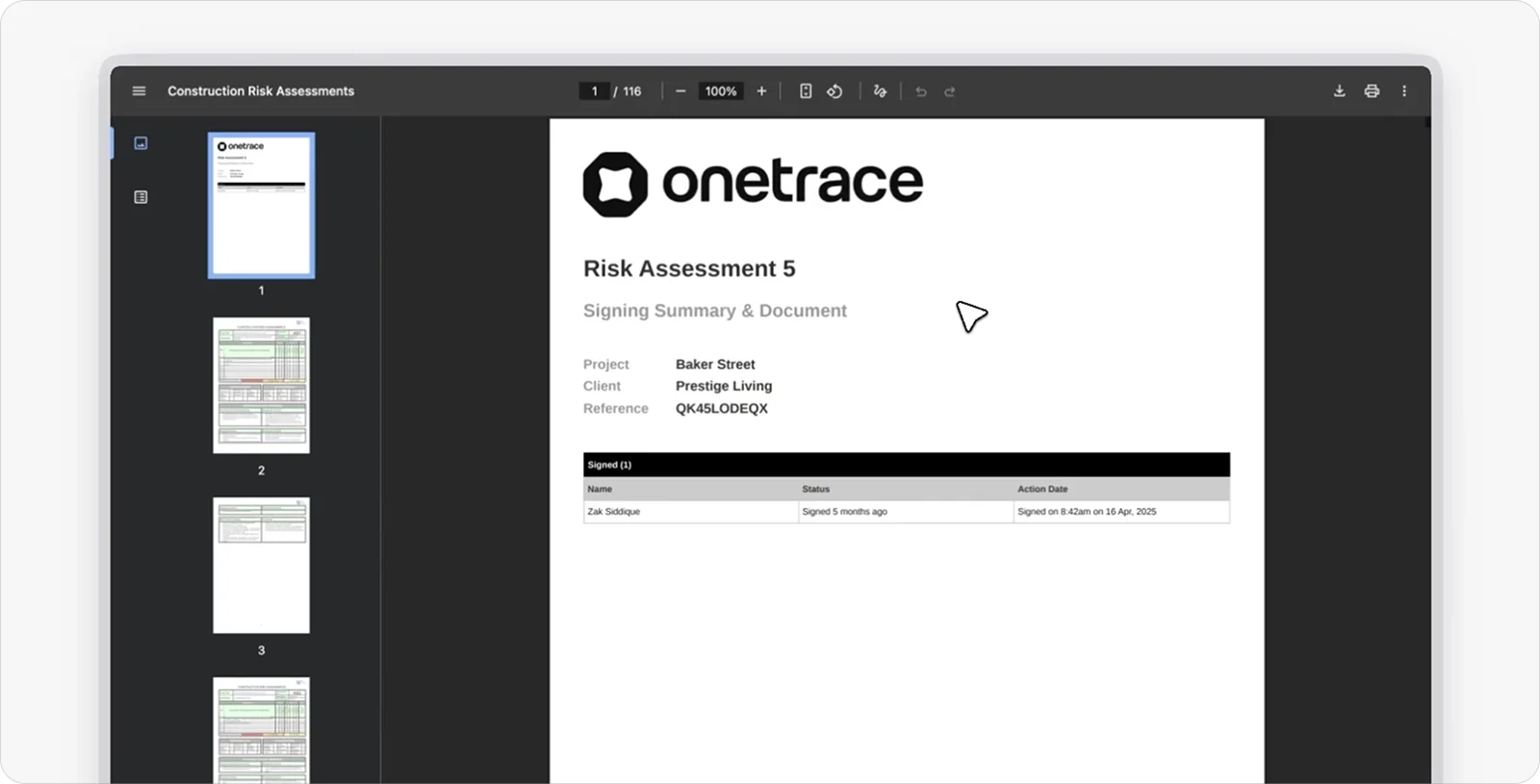The height and width of the screenshot is (784, 1540).
Task: Show the document outline view
Action: click(x=141, y=197)
